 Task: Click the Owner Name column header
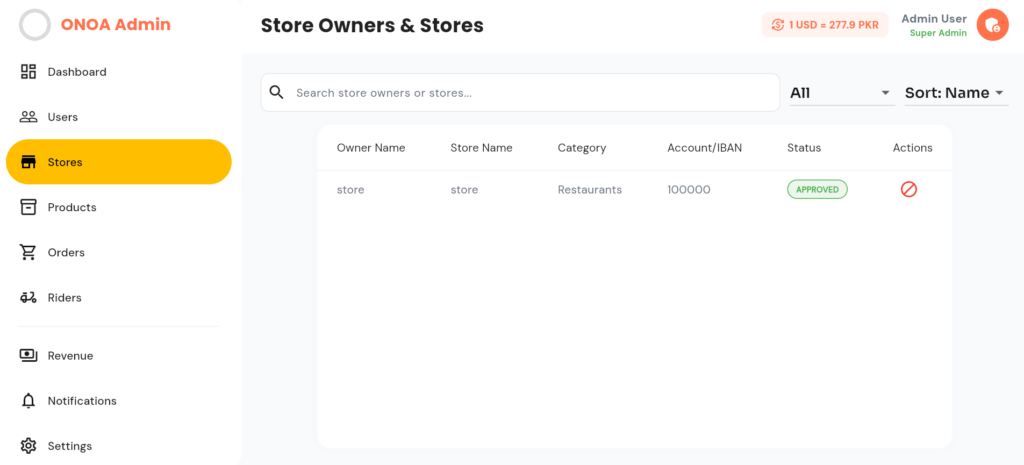click(371, 148)
